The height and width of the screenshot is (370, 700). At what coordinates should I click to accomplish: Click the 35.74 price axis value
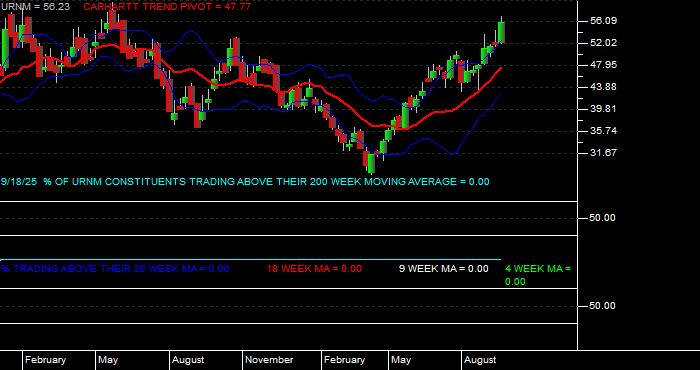[x=603, y=131]
